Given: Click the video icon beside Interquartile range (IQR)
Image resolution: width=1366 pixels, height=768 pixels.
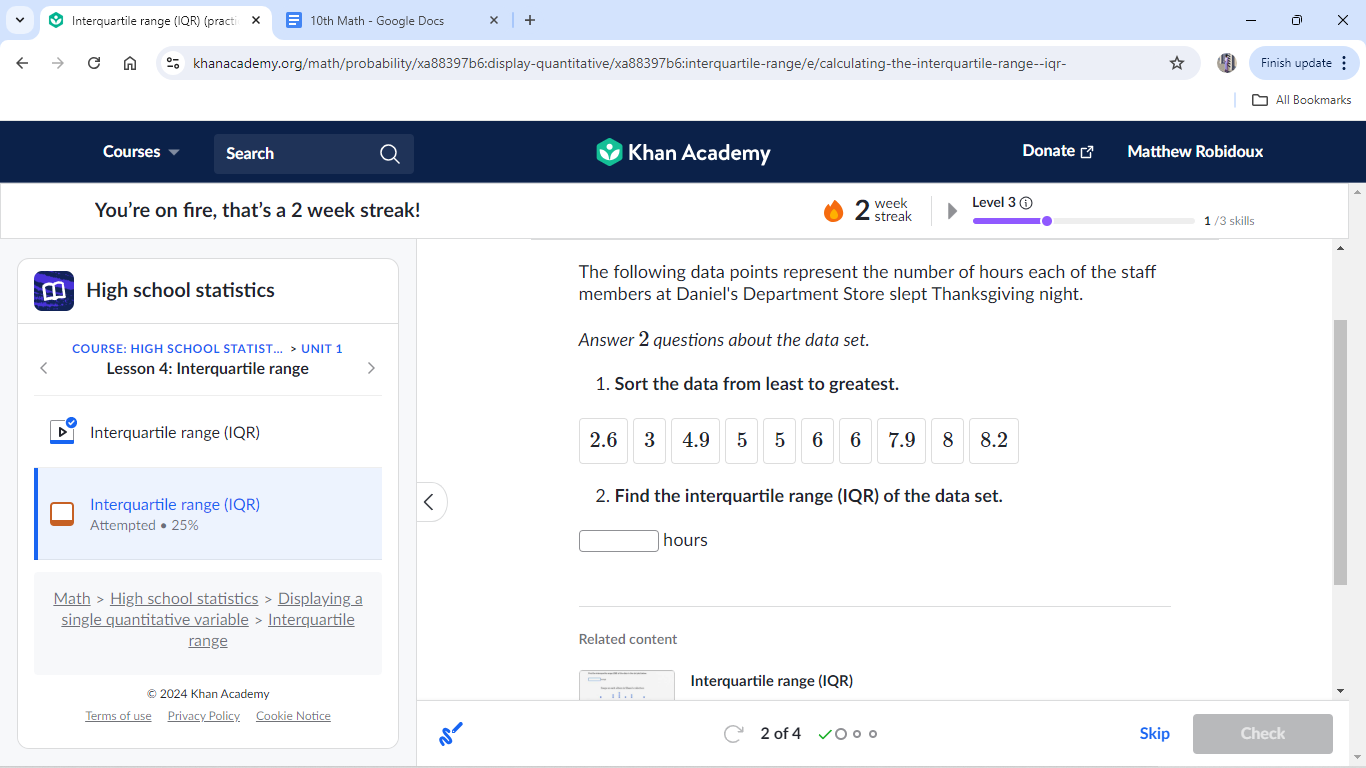Looking at the screenshot, I should 63,431.
